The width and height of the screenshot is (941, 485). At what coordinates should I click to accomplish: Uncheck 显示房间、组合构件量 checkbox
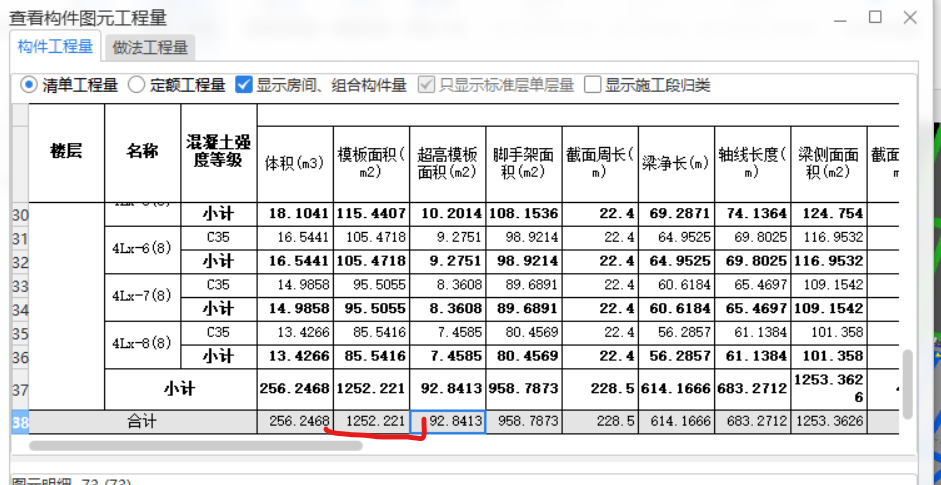(x=243, y=85)
